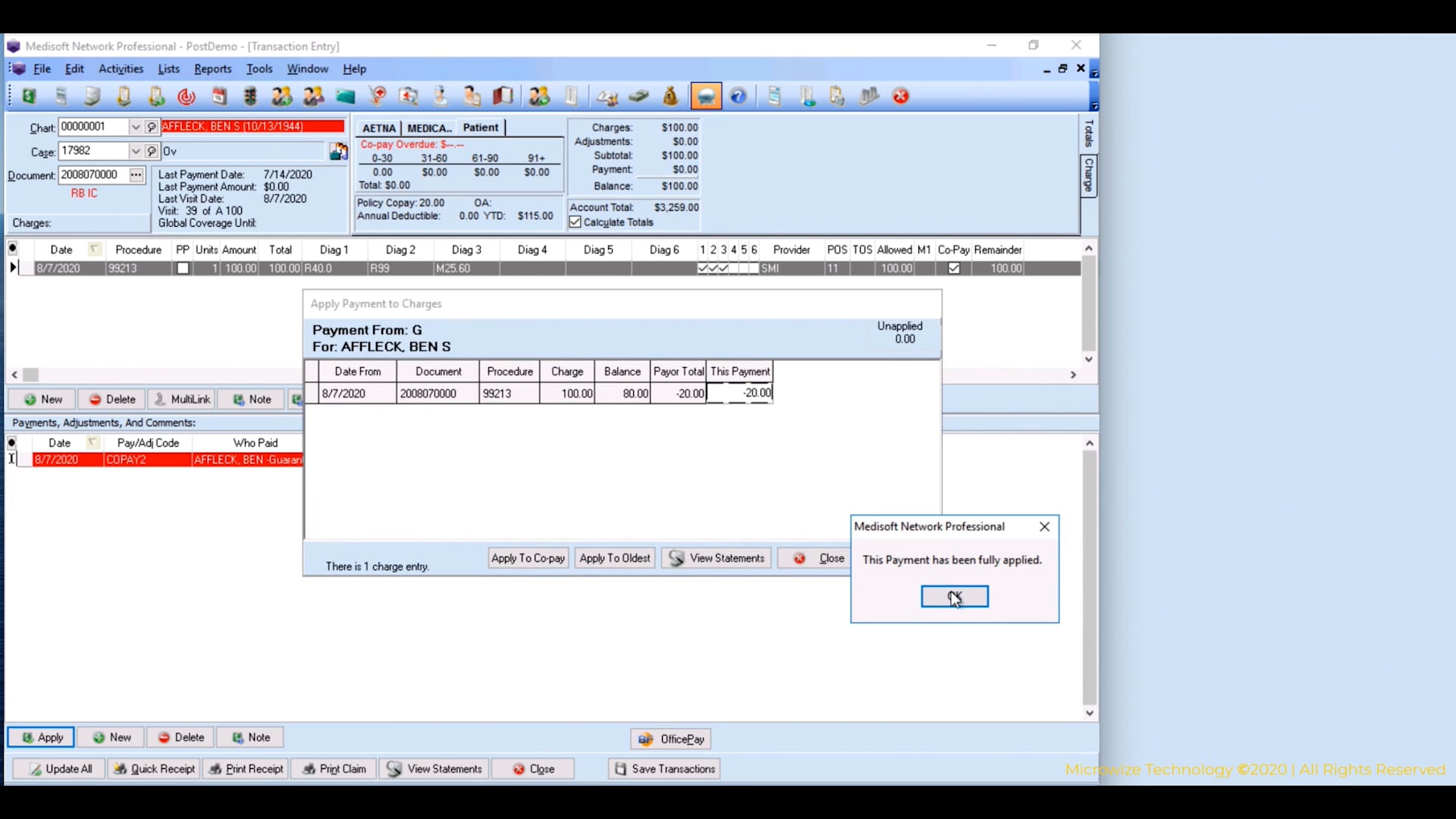This screenshot has height=819, width=1456.
Task: Open Help using the blue question mark icon
Action: pyautogui.click(x=739, y=96)
